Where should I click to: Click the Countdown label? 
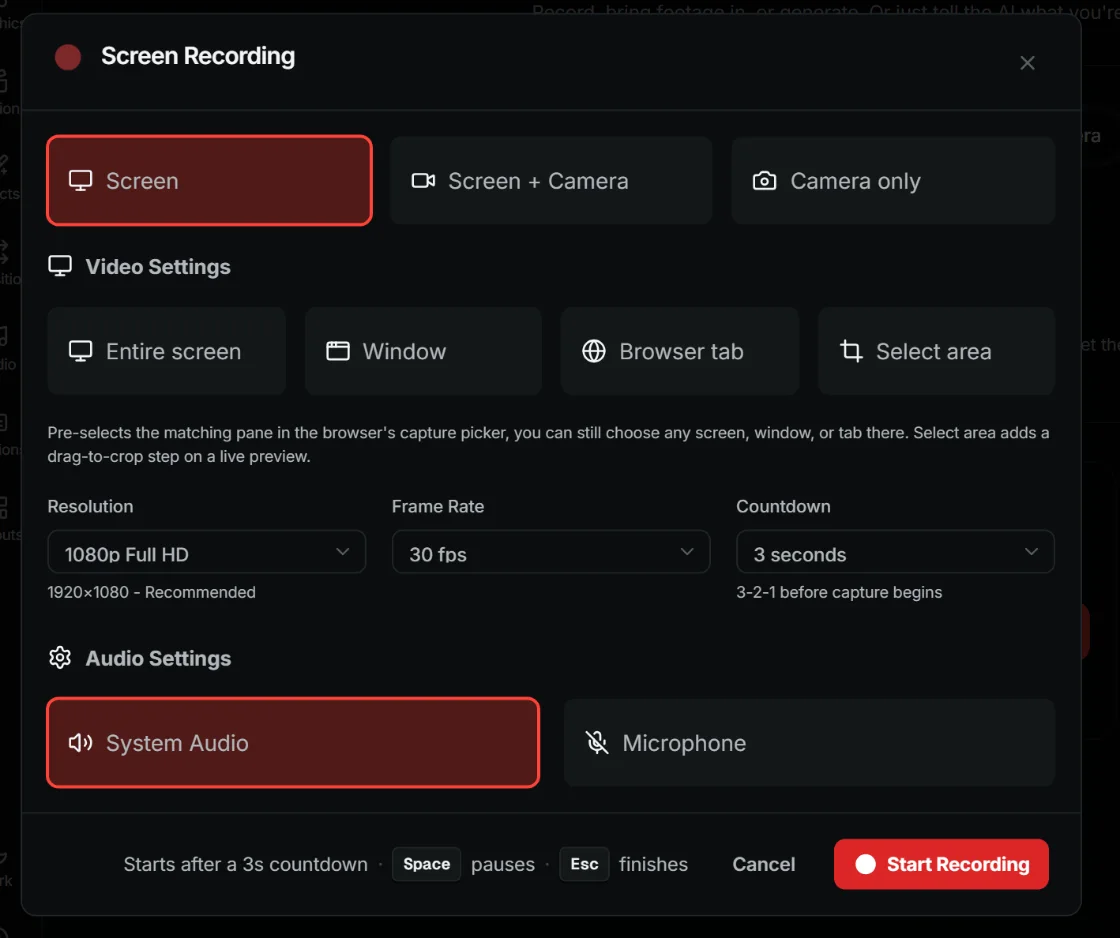click(x=784, y=507)
